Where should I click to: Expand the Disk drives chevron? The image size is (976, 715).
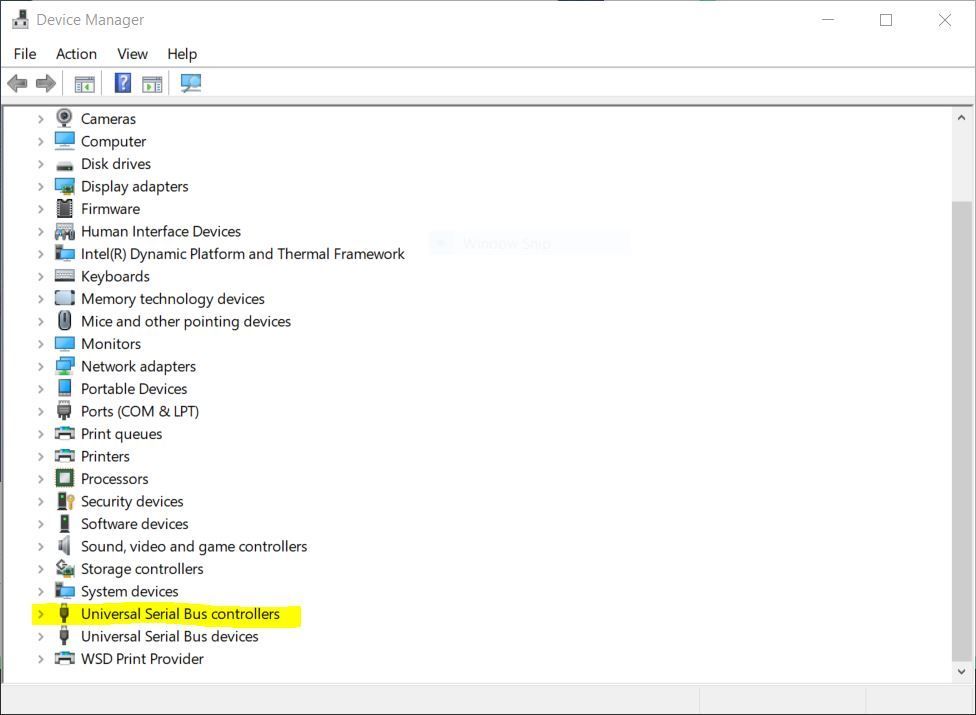40,164
